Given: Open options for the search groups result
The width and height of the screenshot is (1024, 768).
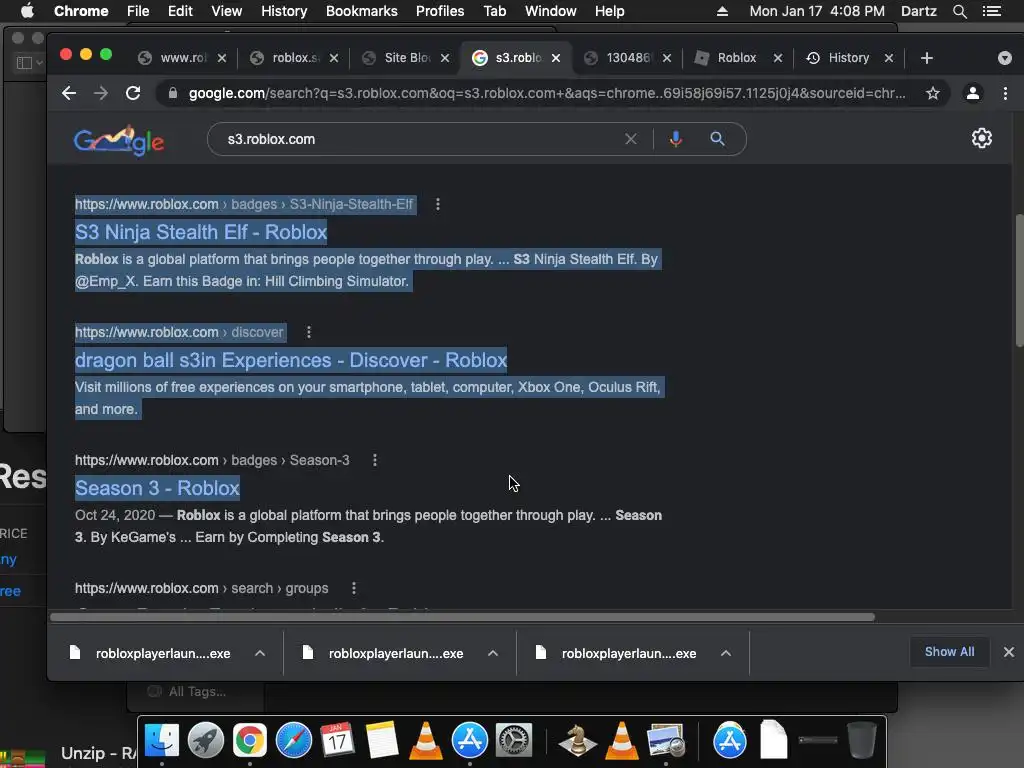Looking at the screenshot, I should click(x=354, y=588).
